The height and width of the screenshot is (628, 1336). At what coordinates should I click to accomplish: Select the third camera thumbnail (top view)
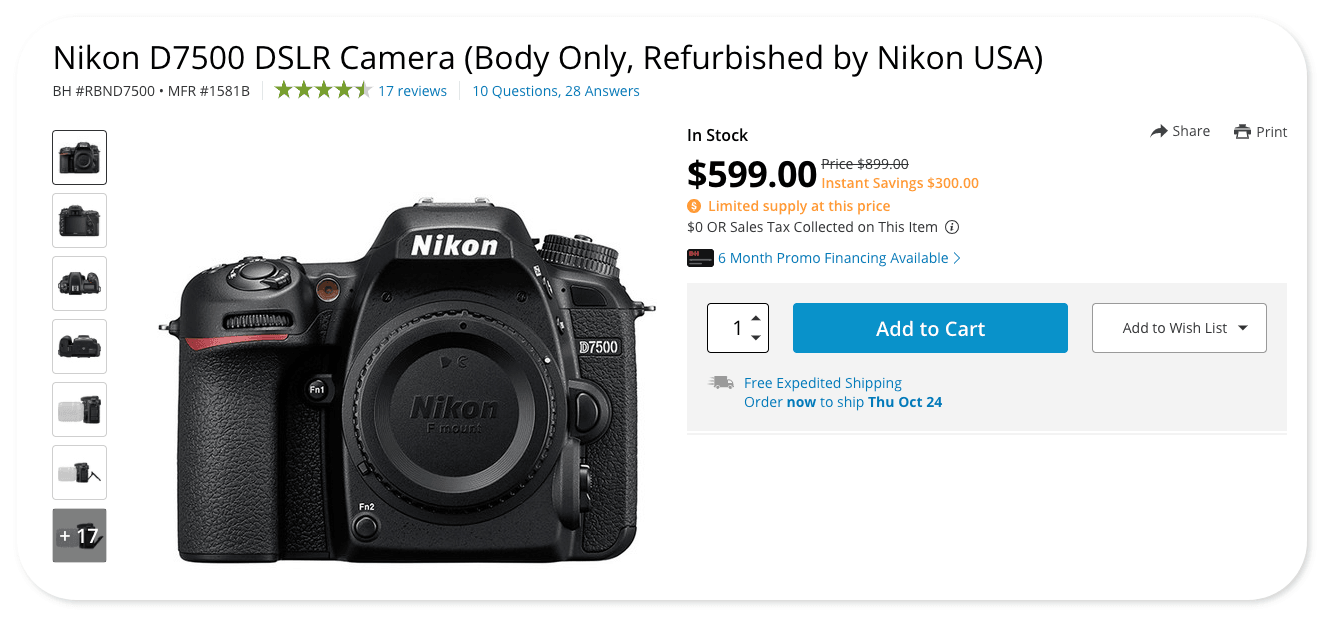[79, 283]
